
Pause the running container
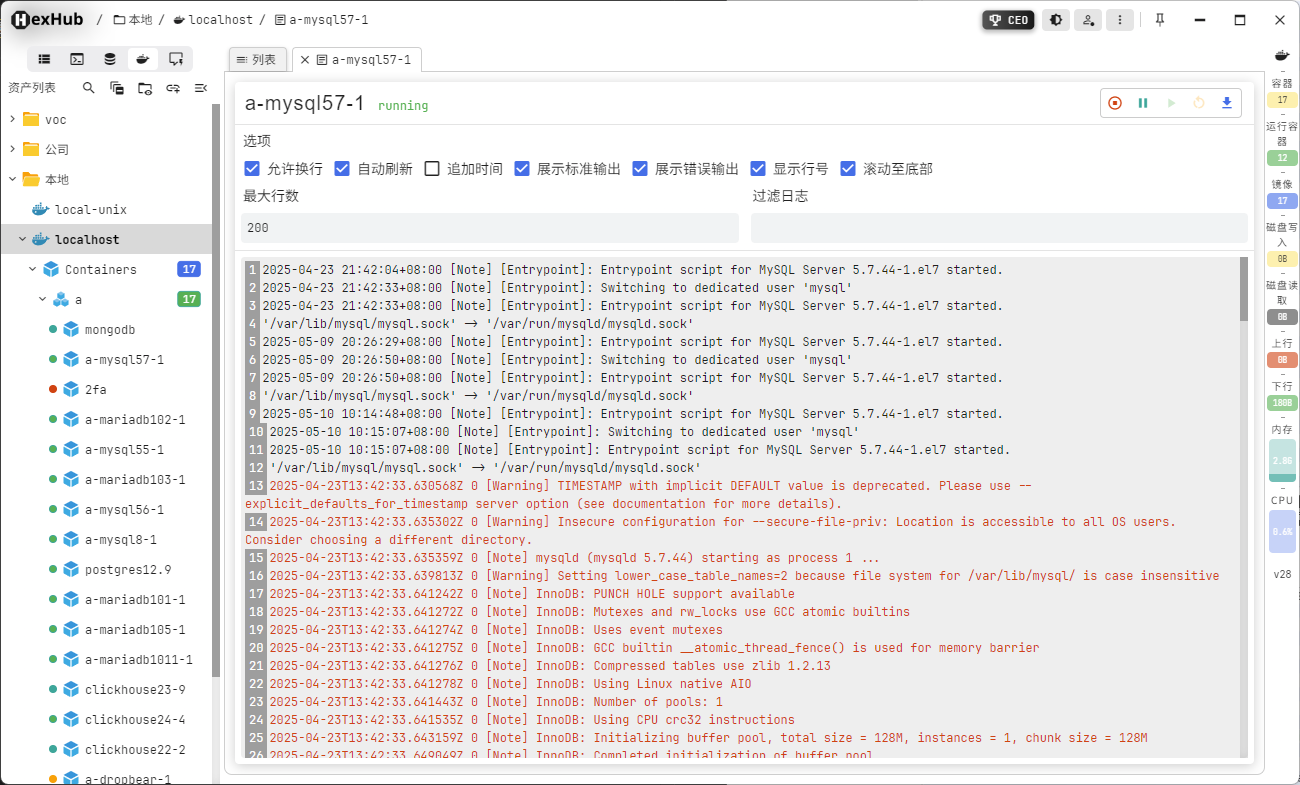tap(1142, 102)
